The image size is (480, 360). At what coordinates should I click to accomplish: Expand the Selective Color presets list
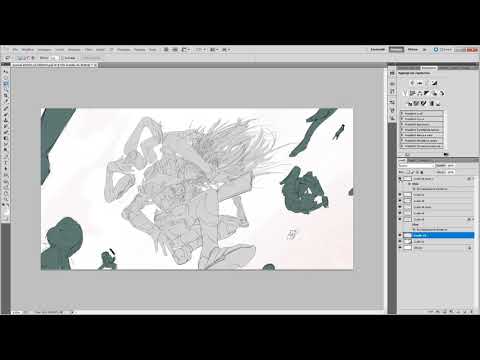402,146
